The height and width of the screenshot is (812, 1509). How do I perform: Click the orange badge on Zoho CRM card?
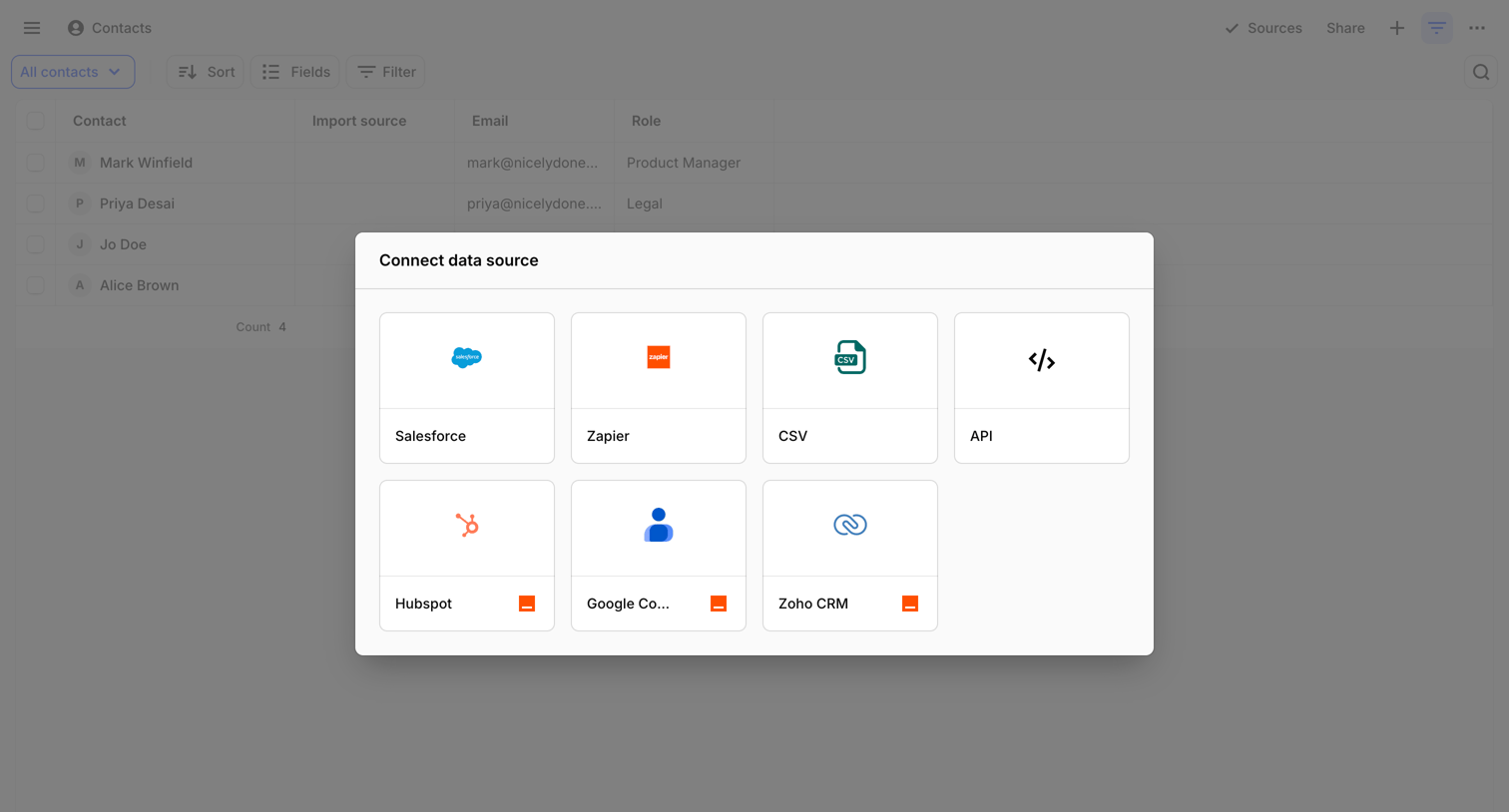point(910,604)
